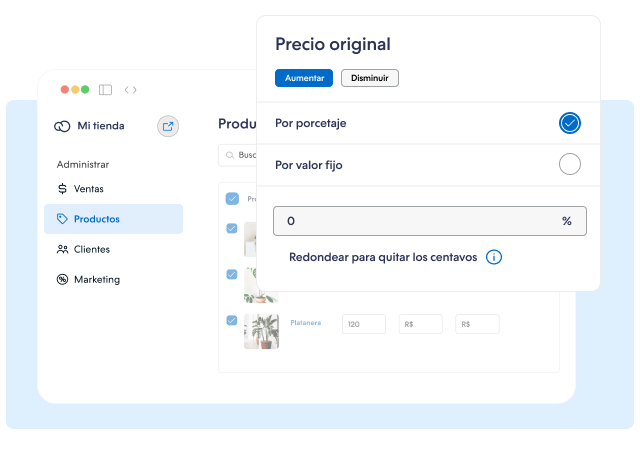
Task: Click the dollar icon next to Ventas
Action: pyautogui.click(x=62, y=188)
